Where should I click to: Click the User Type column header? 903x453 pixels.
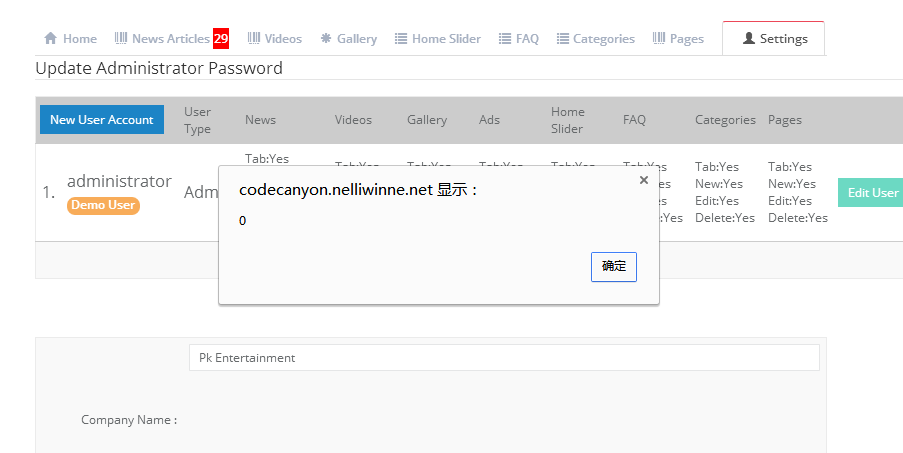tap(198, 120)
